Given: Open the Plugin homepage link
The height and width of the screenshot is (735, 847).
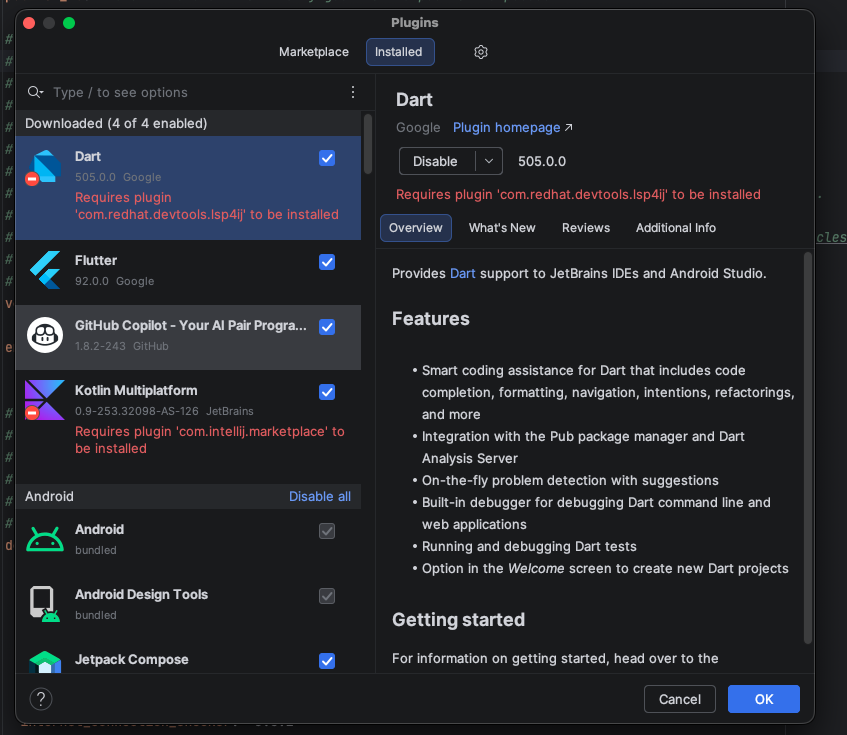Looking at the screenshot, I should pos(506,127).
